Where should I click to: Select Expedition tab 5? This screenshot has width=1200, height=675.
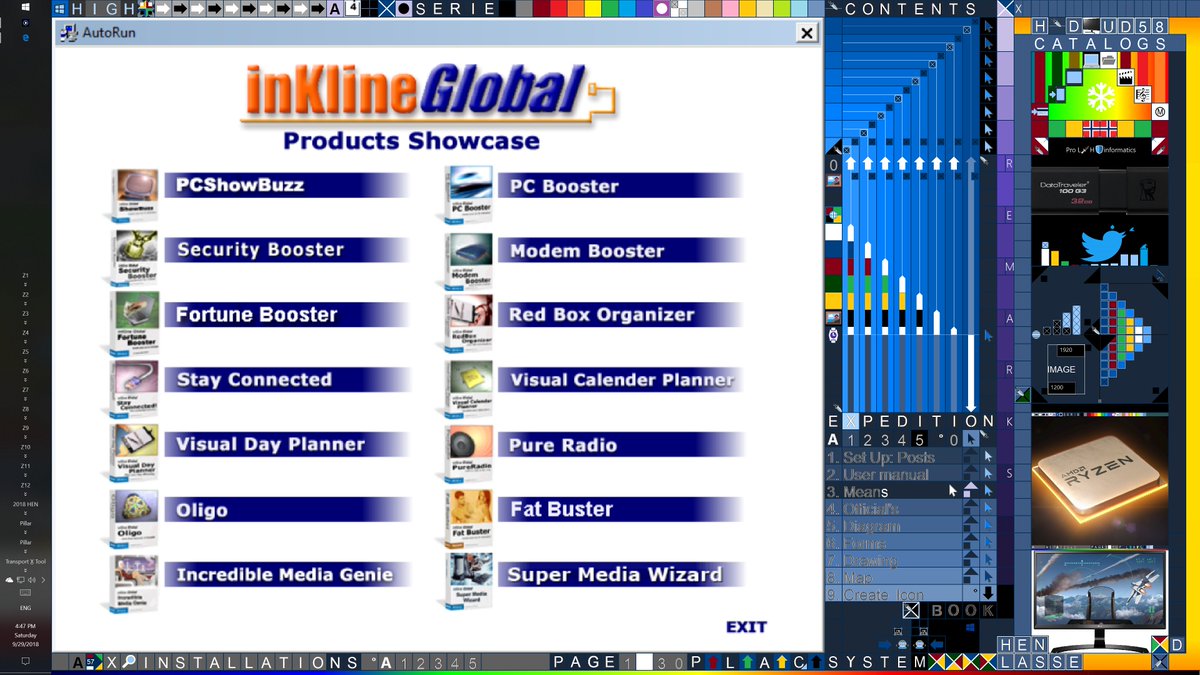920,440
